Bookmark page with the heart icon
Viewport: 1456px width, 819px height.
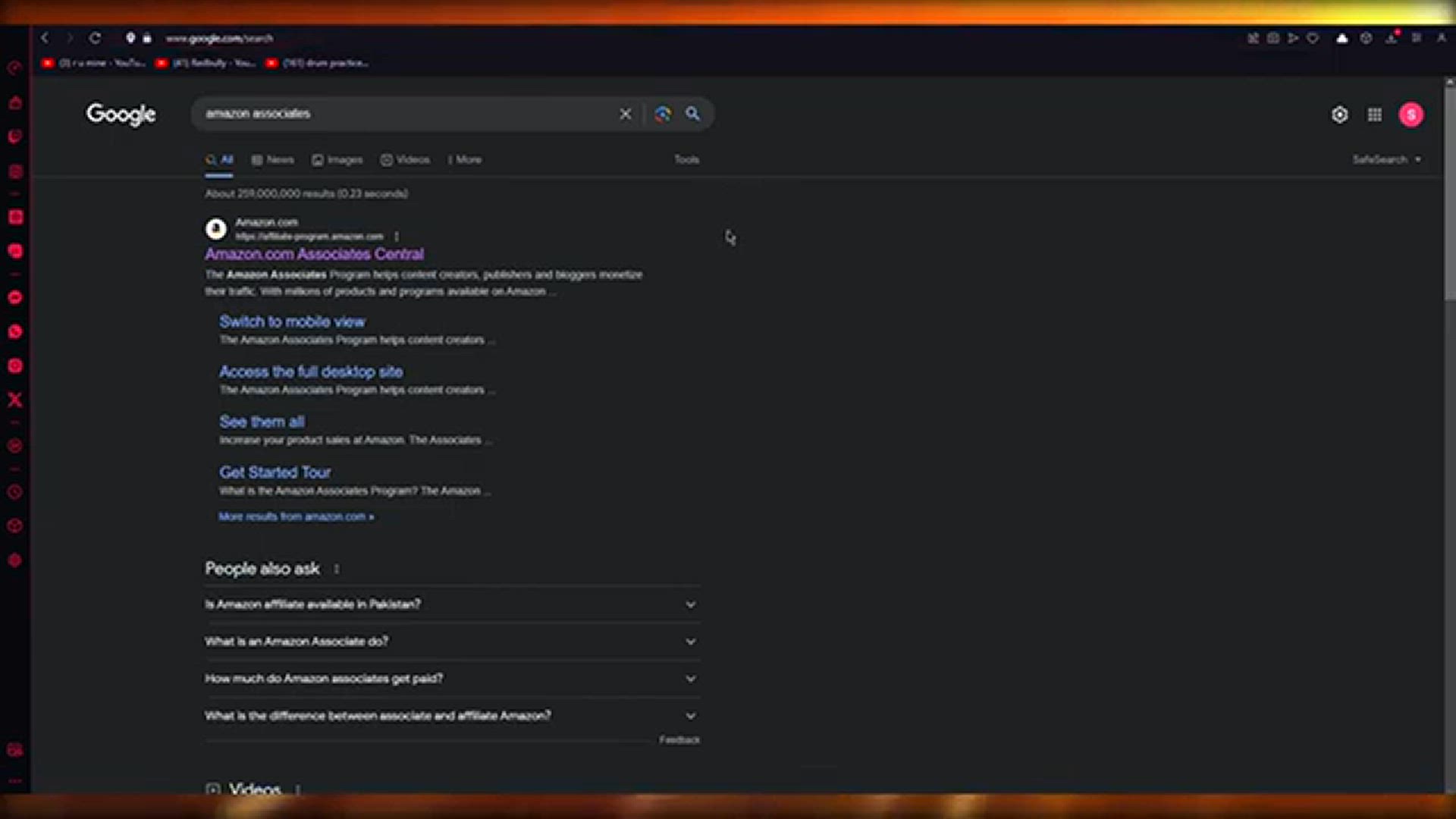pyautogui.click(x=1313, y=38)
